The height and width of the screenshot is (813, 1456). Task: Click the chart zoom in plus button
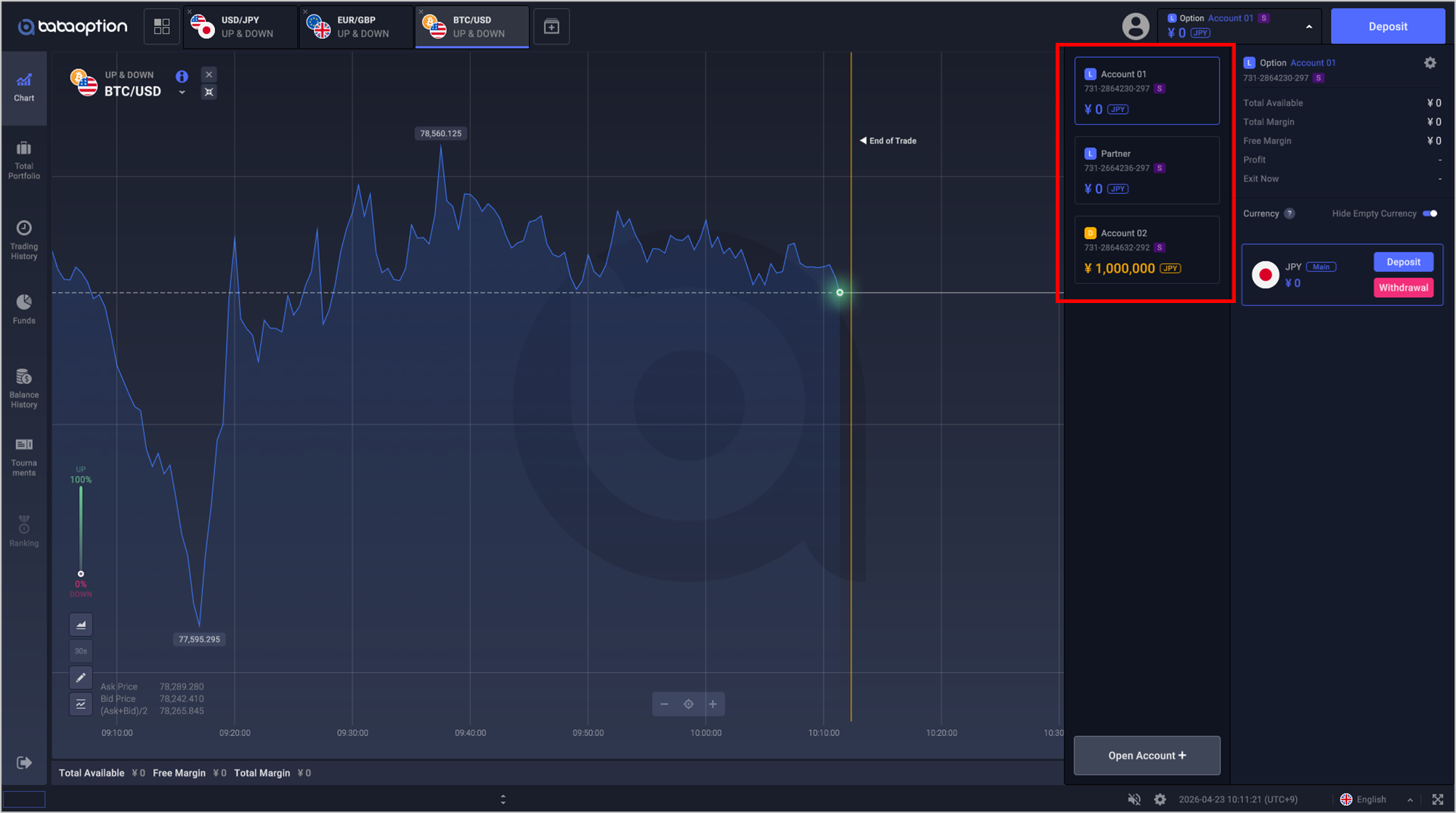tap(713, 704)
